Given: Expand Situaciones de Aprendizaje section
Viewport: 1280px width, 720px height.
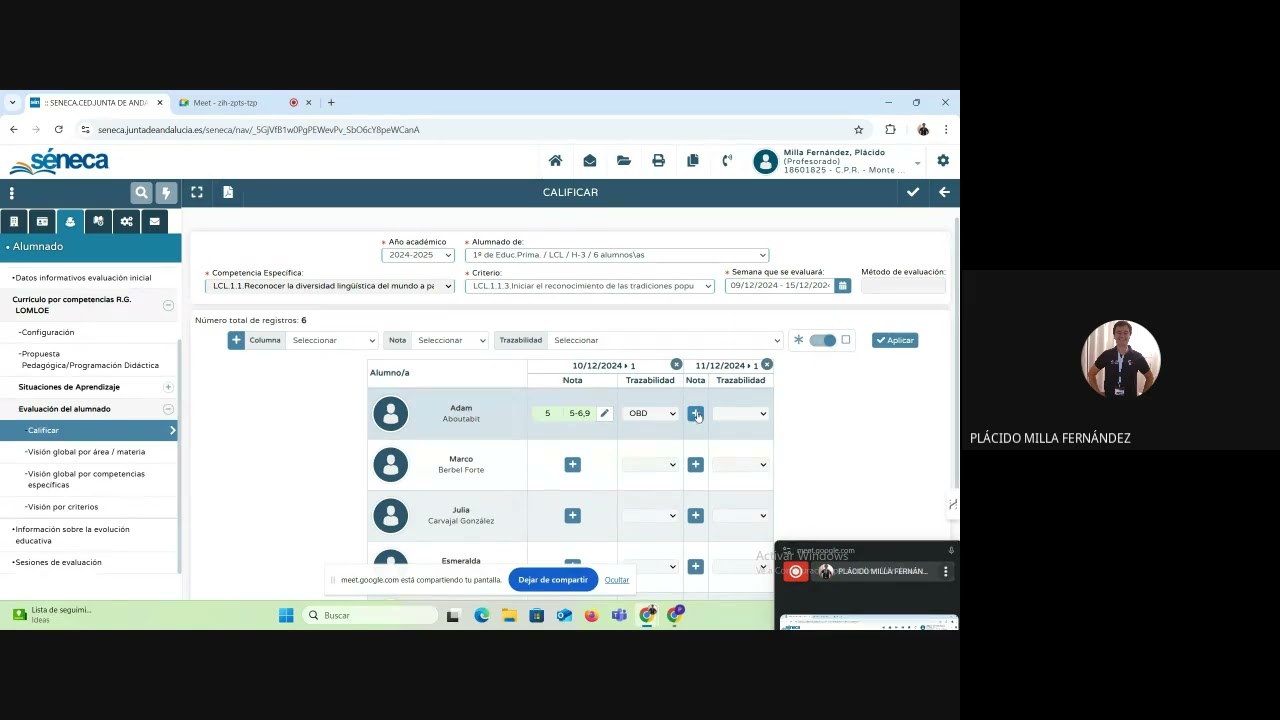Looking at the screenshot, I should point(168,387).
